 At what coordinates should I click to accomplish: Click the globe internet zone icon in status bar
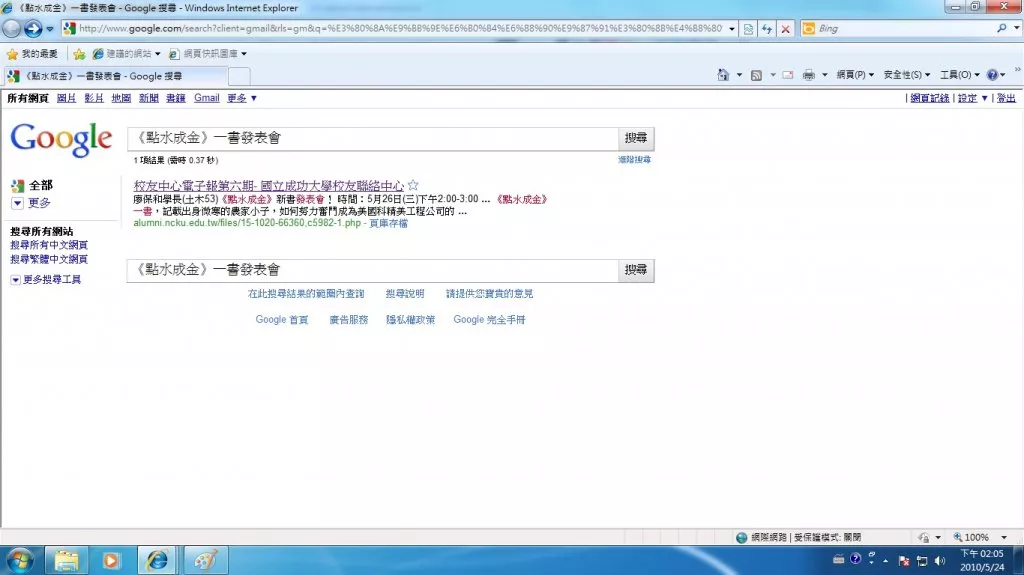coord(741,538)
